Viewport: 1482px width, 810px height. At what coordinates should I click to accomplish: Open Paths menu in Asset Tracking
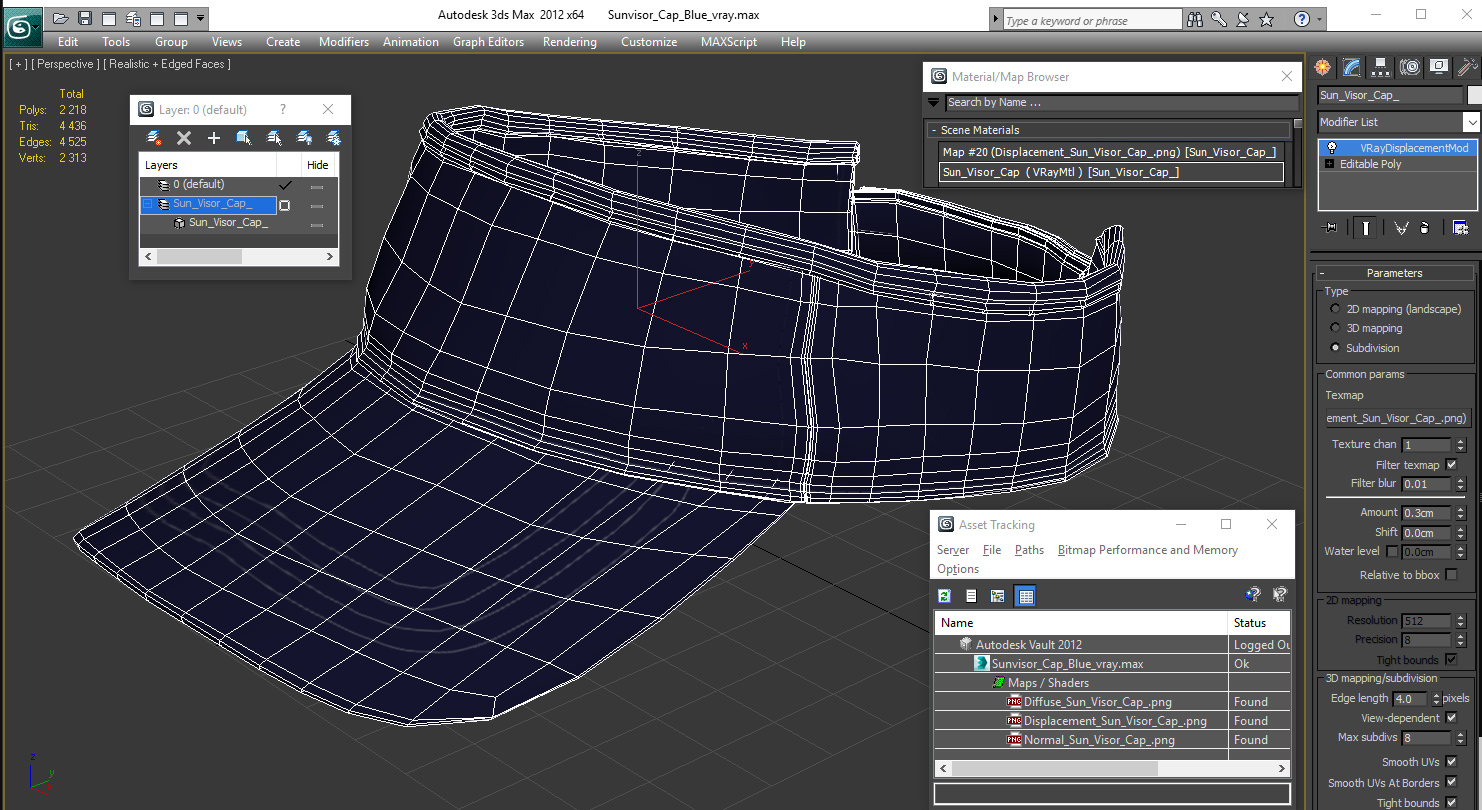pyautogui.click(x=1029, y=550)
